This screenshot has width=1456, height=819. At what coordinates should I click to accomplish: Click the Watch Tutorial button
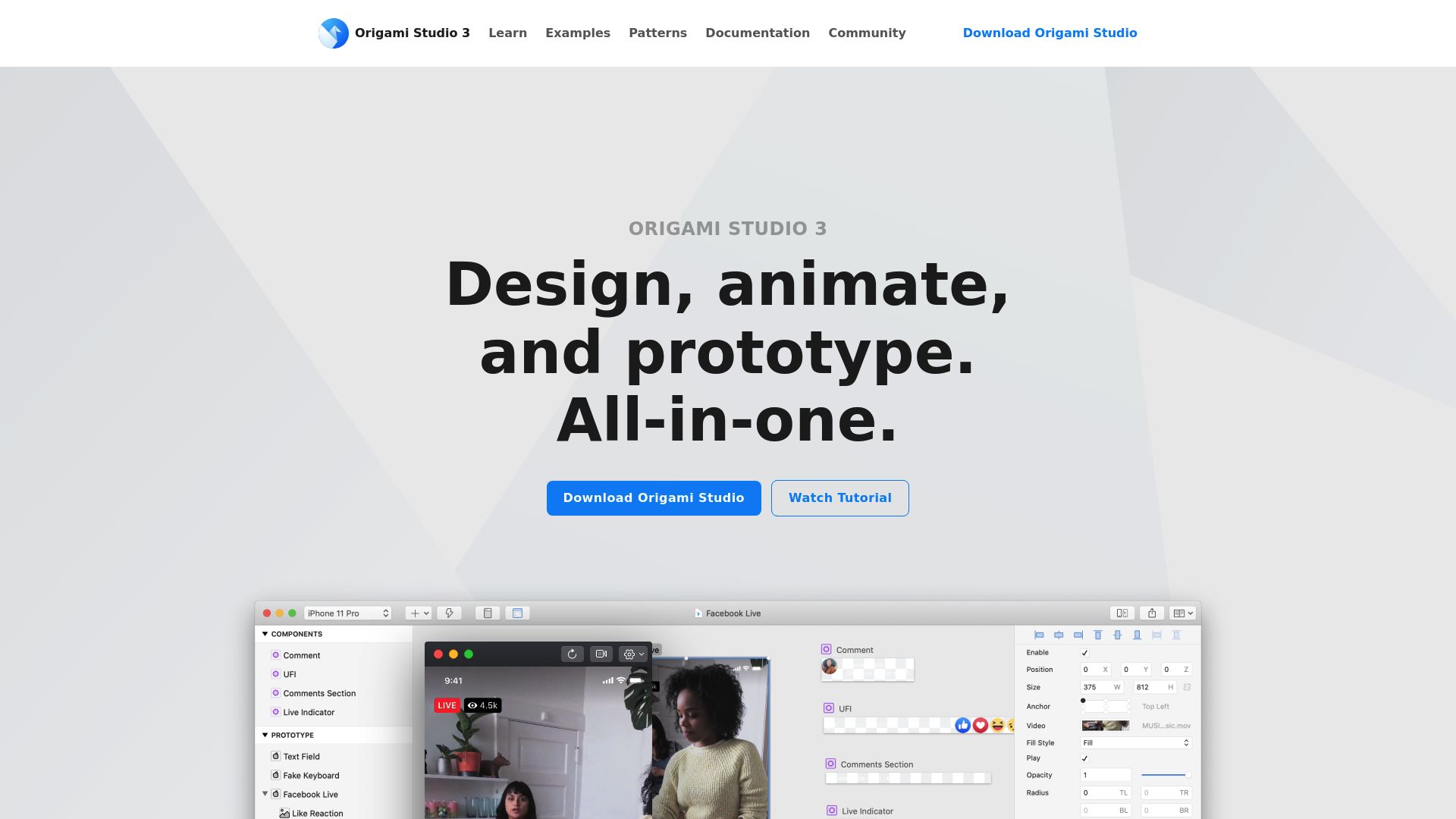840,498
